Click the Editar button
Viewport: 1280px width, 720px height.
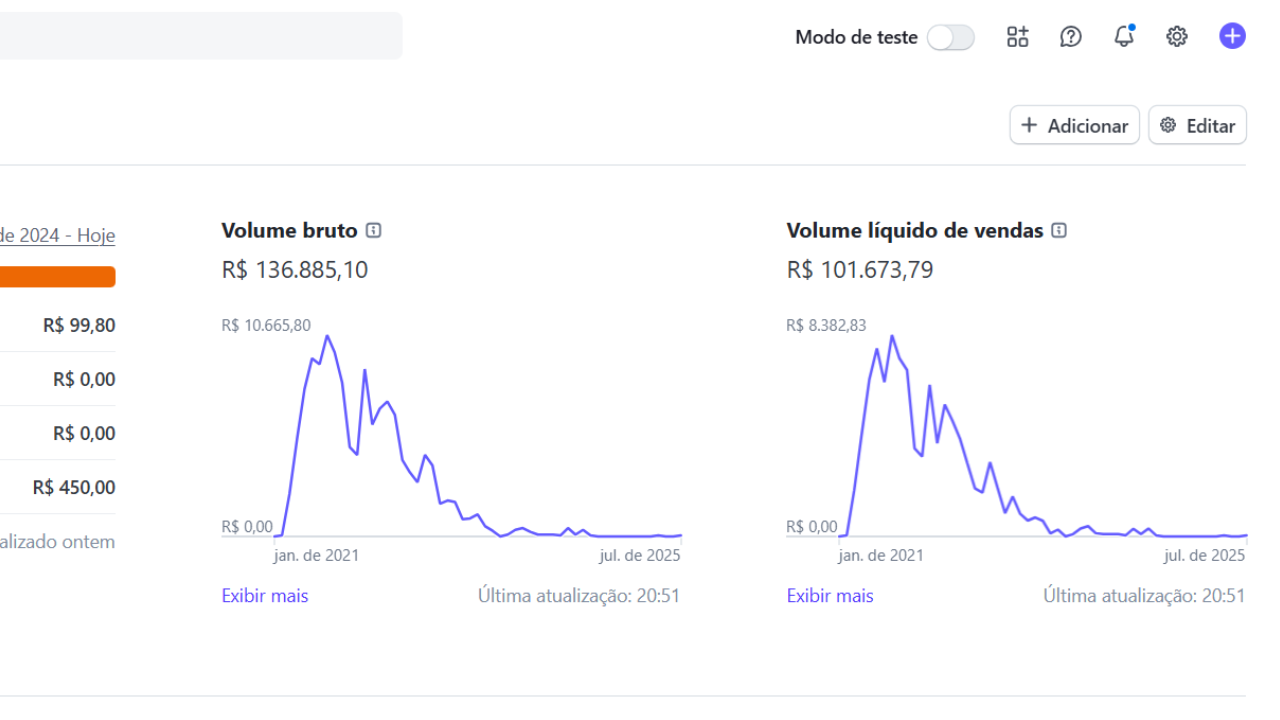1197,125
